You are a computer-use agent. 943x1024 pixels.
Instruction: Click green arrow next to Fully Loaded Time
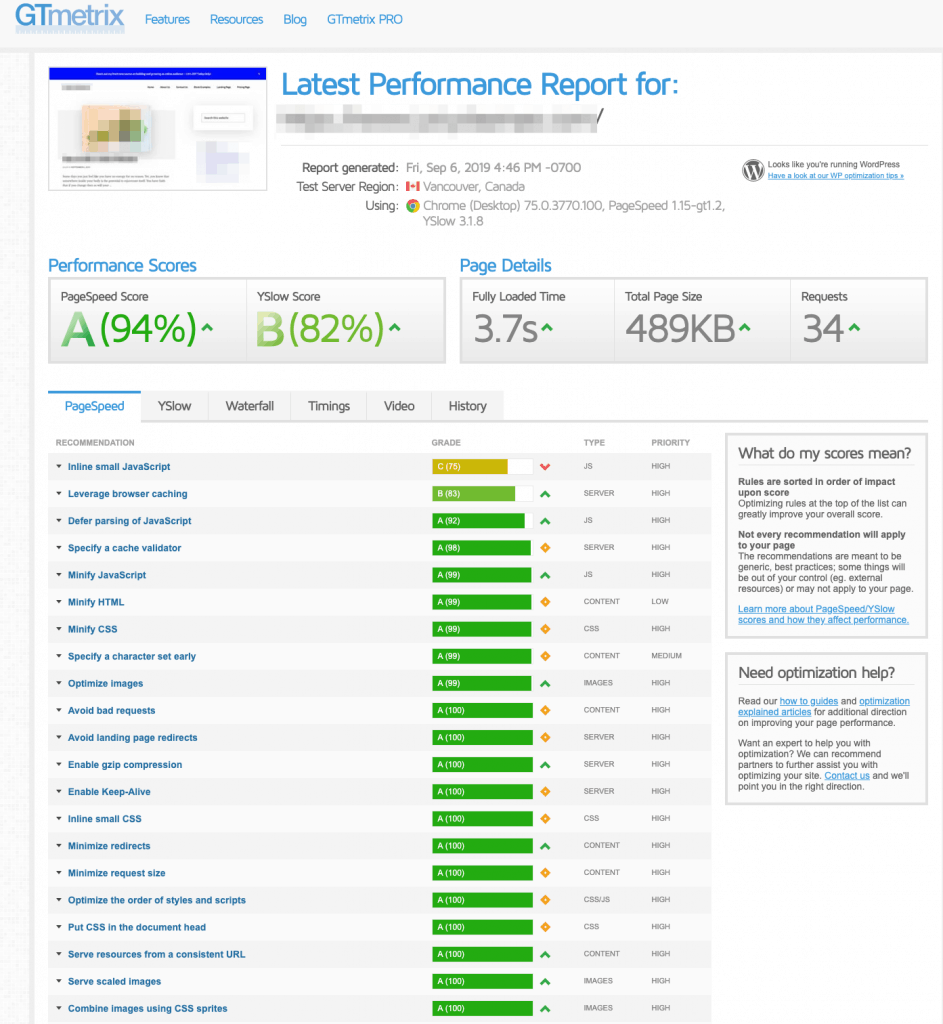click(547, 327)
